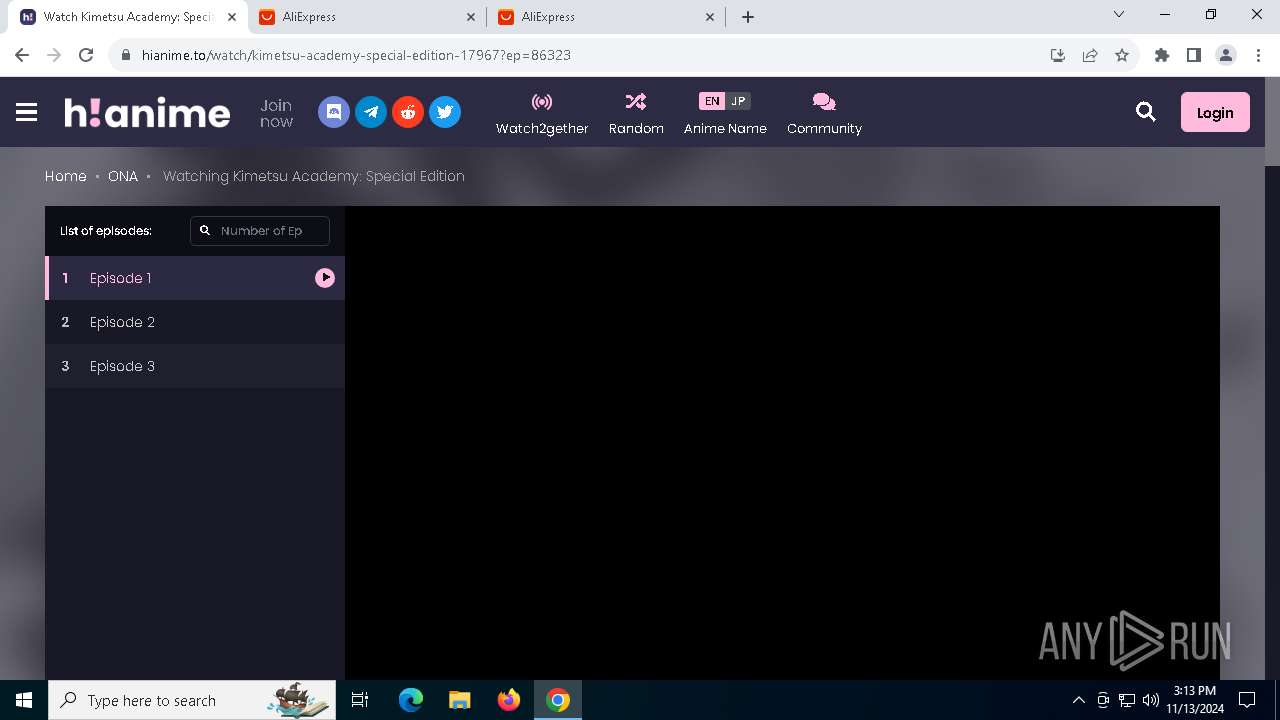
Task: Open the notification center
Action: coord(1247,700)
